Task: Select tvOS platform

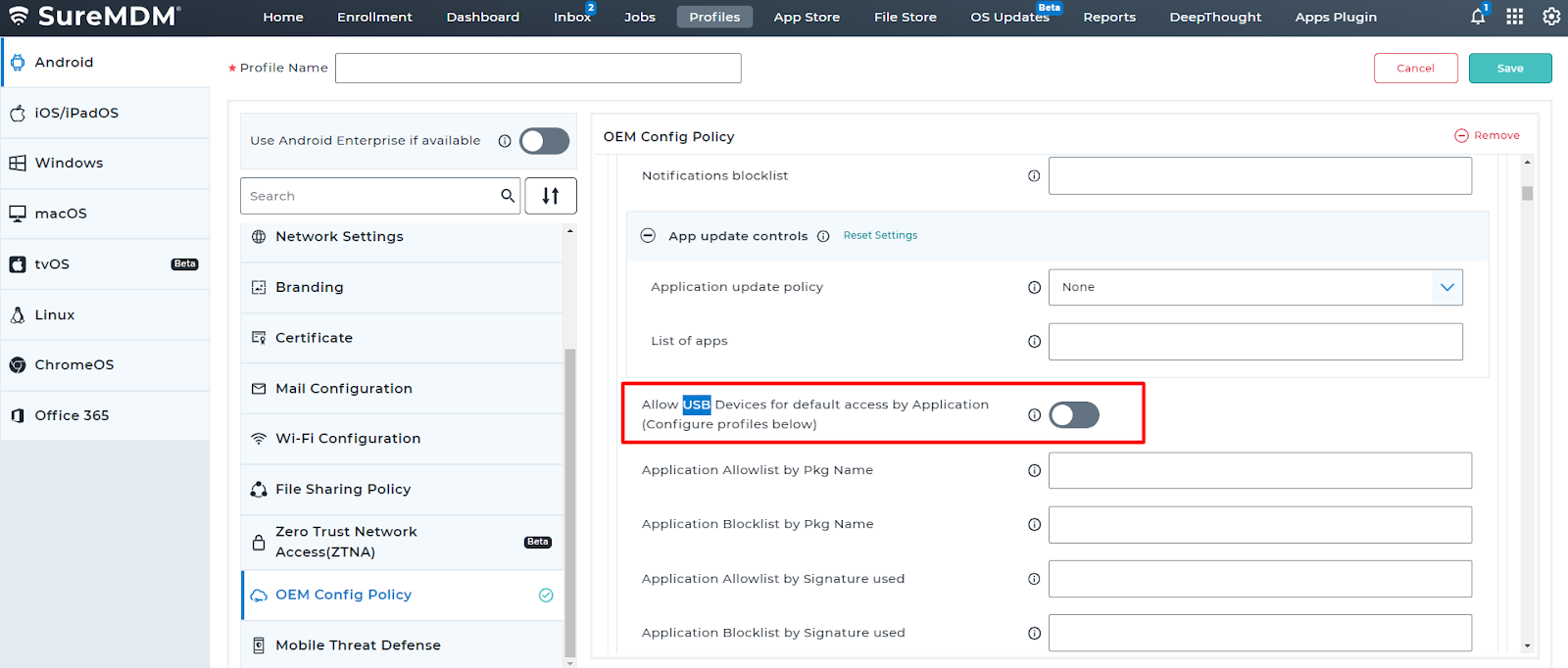Action: point(105,264)
